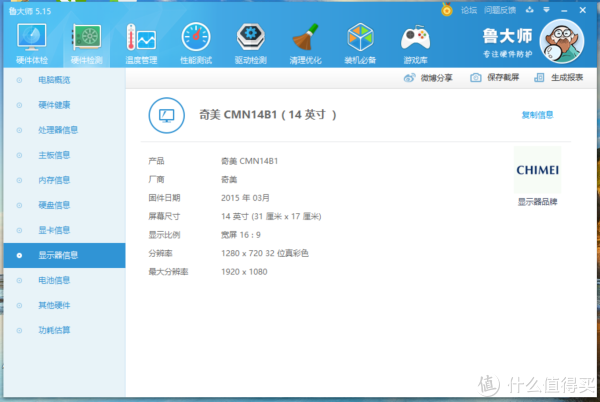Open the 论坛 forum link
The height and width of the screenshot is (402, 600).
pos(469,10)
